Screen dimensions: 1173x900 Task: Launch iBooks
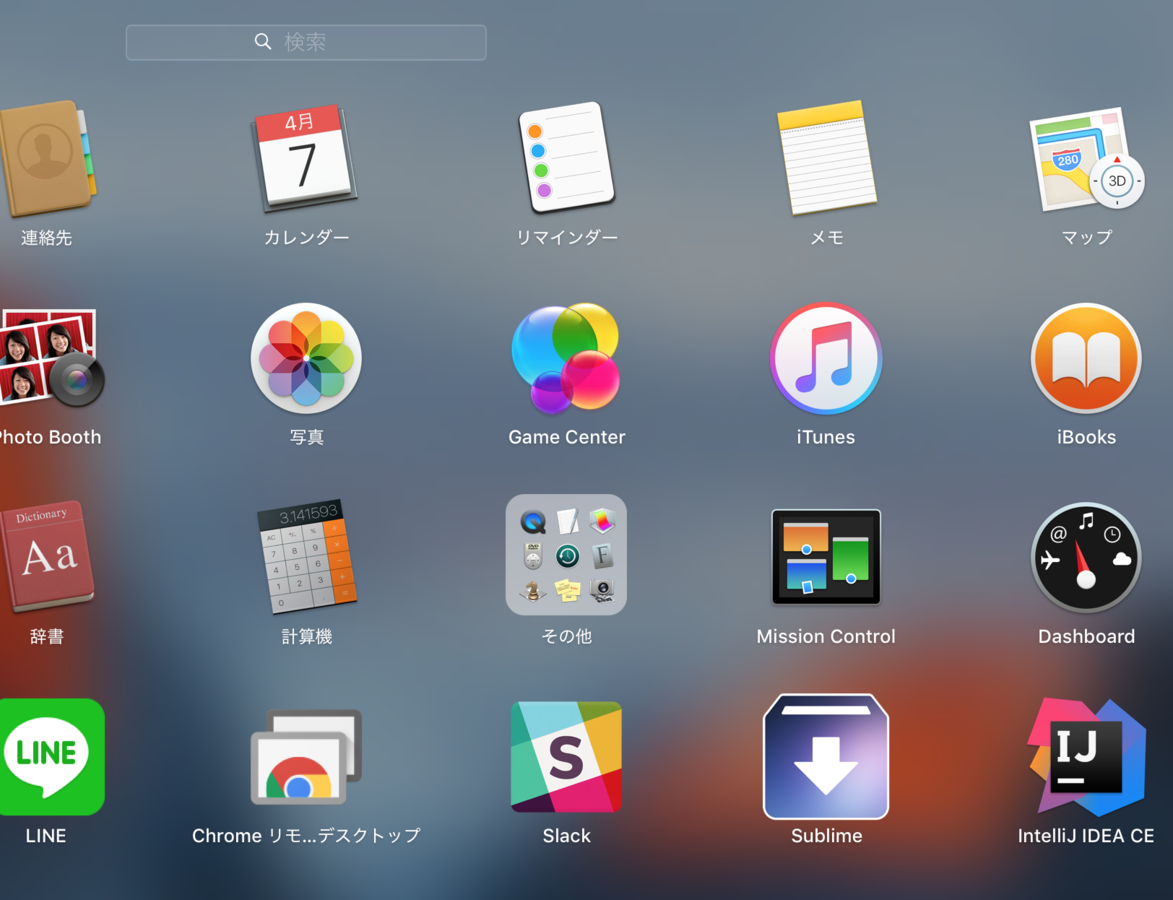1086,358
